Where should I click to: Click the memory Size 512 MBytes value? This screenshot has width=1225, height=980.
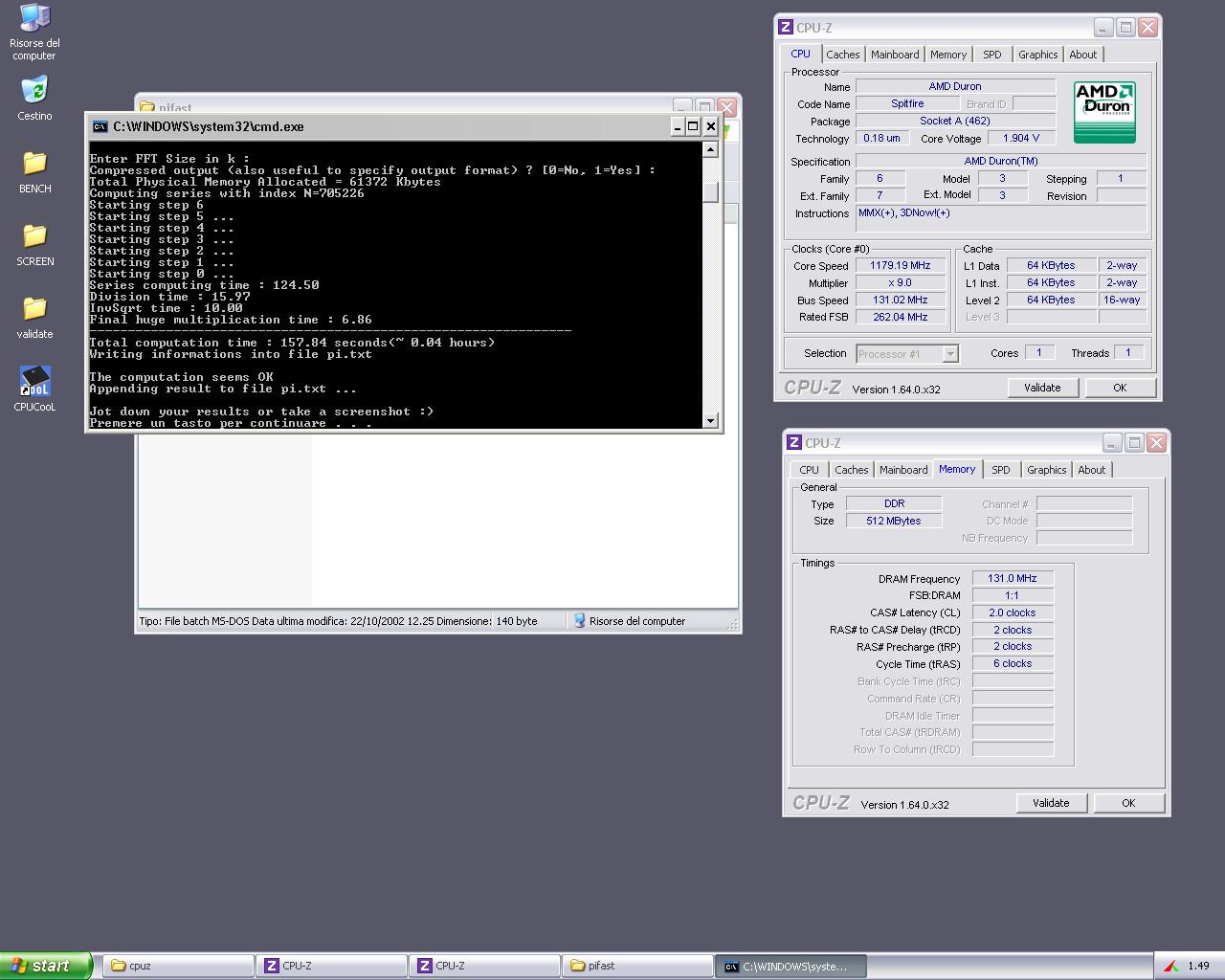tap(894, 521)
